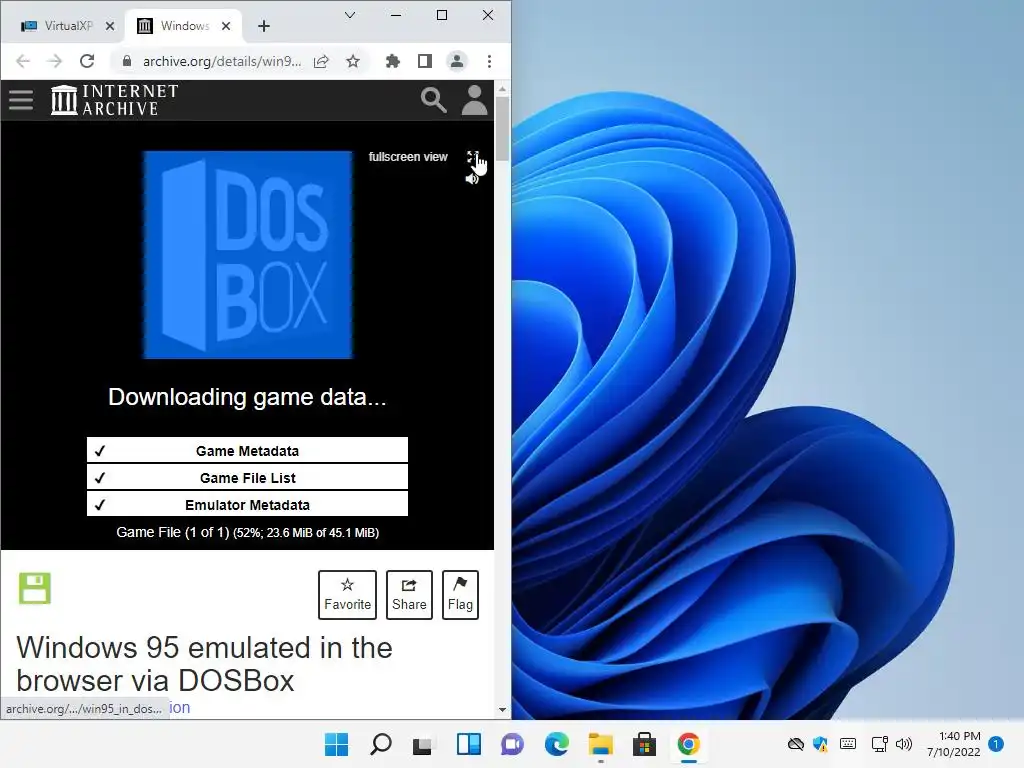Viewport: 1024px width, 768px height.
Task: Open Chrome extensions puzzle icon
Action: 392,61
